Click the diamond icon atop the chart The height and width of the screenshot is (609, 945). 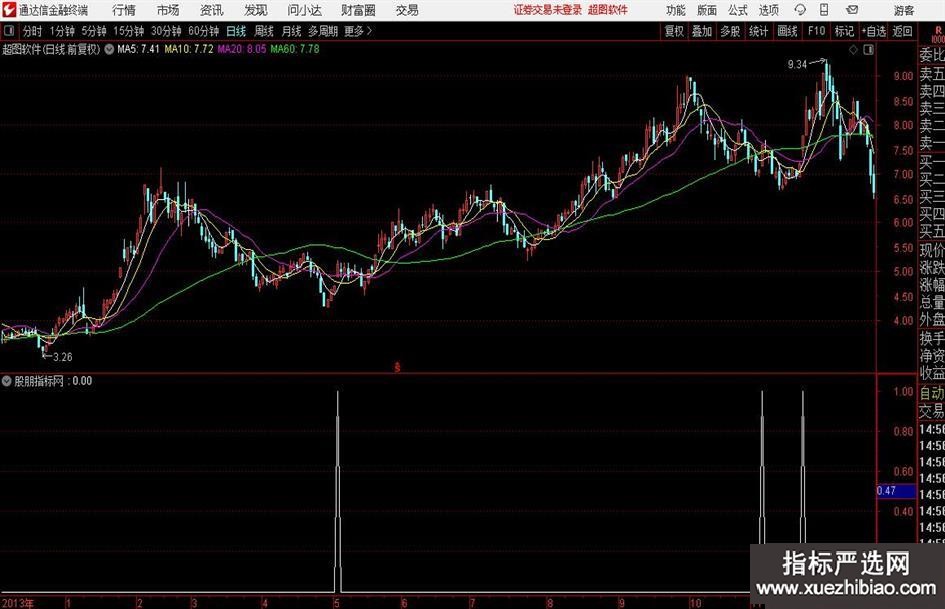click(x=853, y=50)
